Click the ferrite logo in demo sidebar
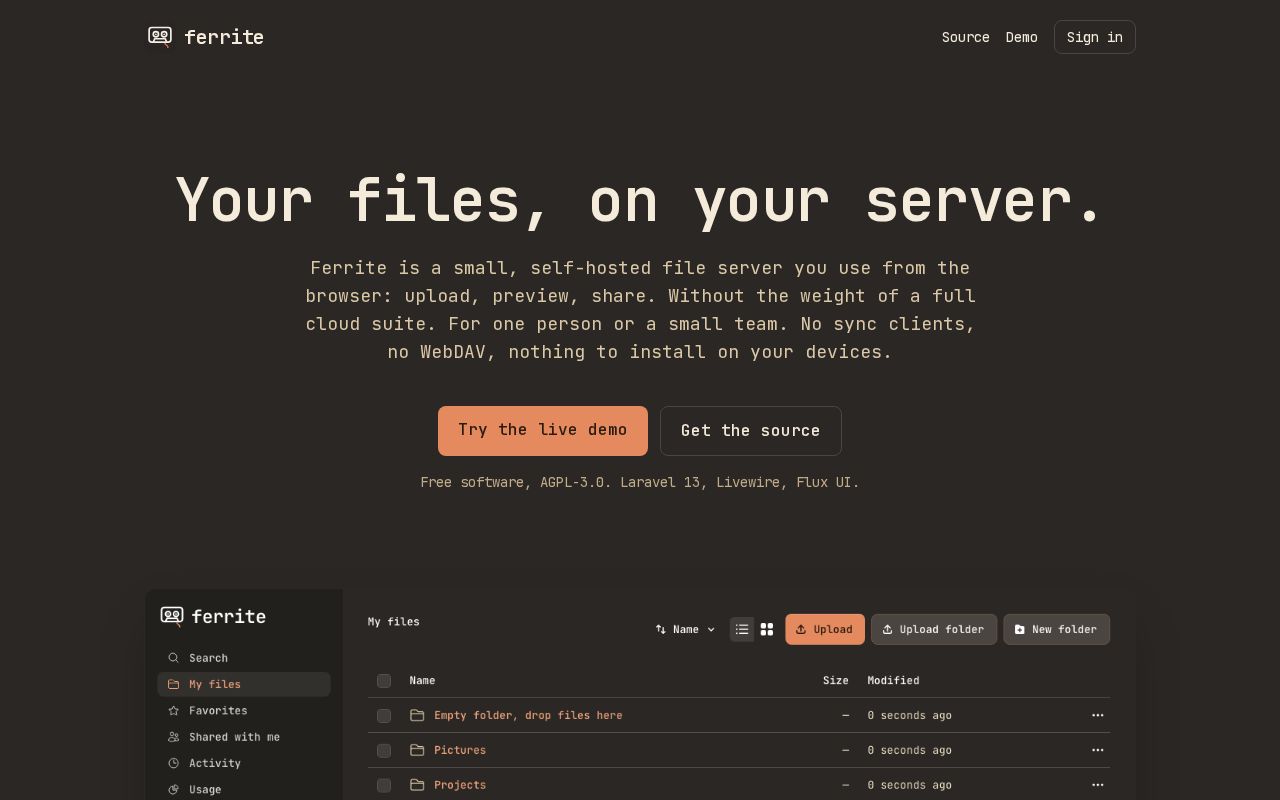1280x800 pixels. (x=213, y=616)
